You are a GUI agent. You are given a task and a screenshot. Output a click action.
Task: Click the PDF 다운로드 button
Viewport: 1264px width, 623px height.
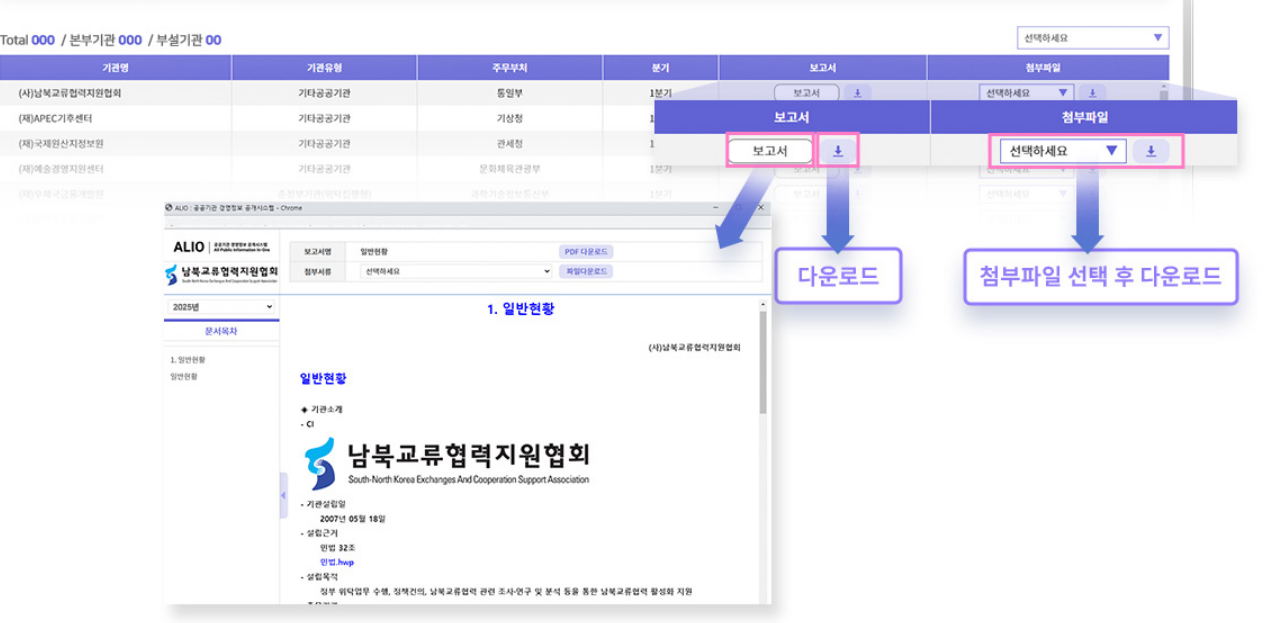coord(586,251)
